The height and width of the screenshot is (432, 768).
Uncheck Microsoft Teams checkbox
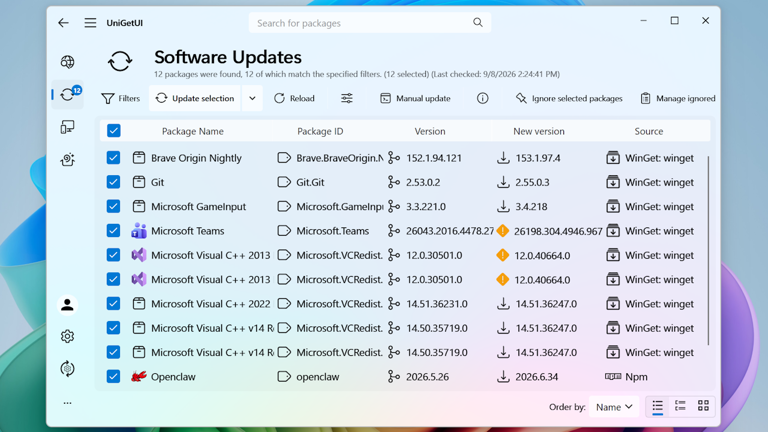tap(113, 231)
